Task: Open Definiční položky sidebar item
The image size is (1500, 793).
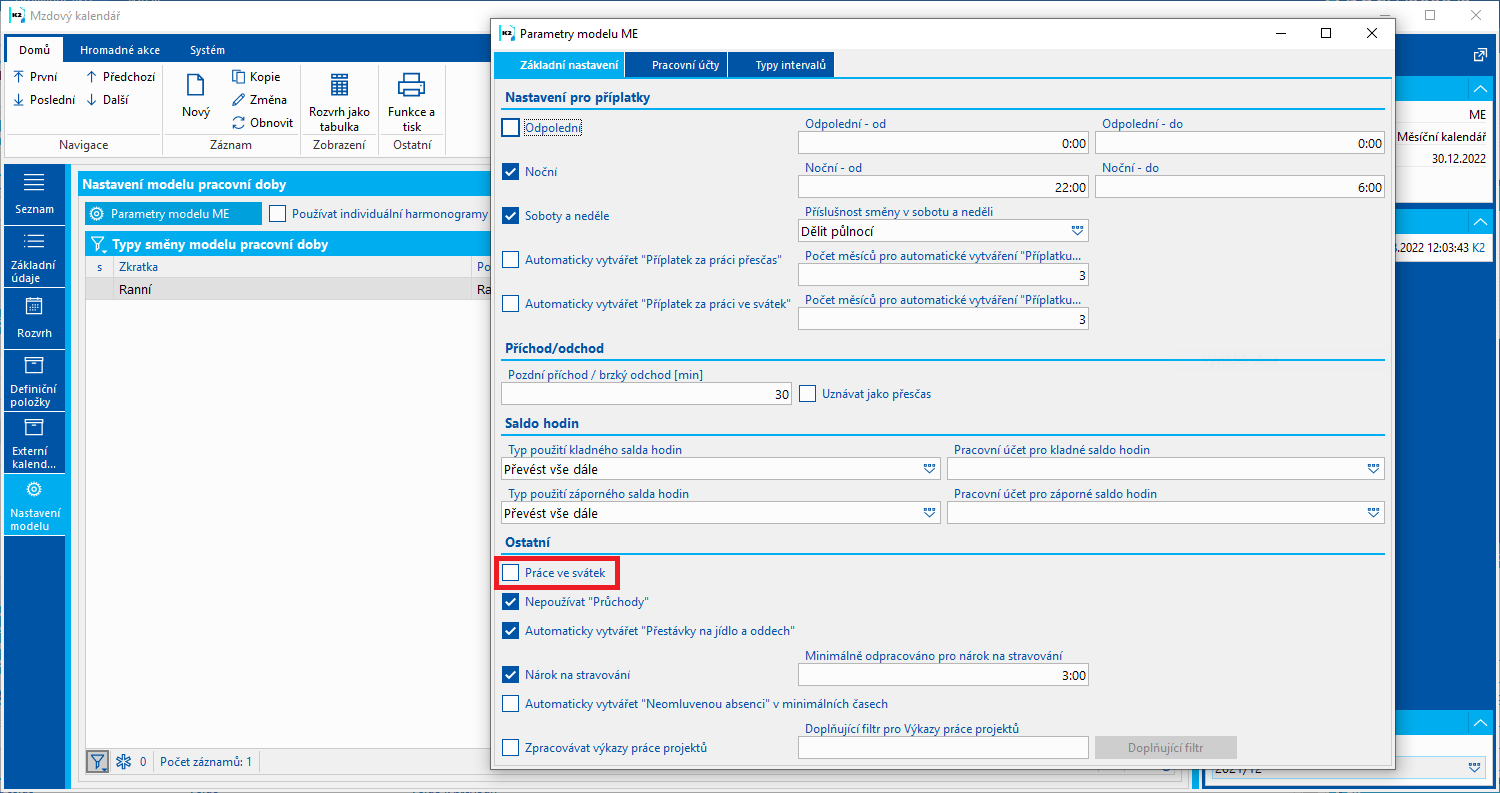Action: [x=35, y=380]
